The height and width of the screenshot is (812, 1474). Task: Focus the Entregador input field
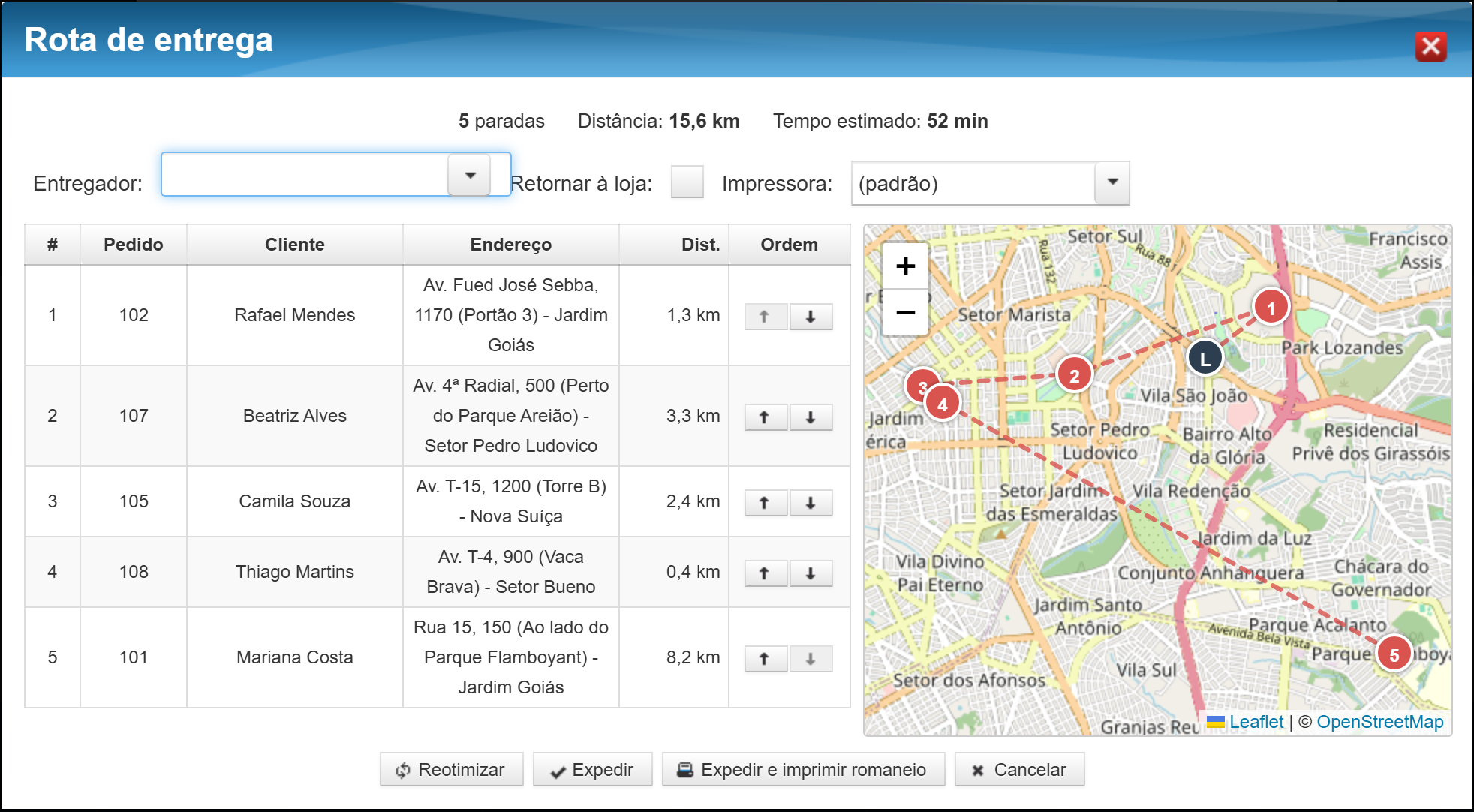[305, 175]
